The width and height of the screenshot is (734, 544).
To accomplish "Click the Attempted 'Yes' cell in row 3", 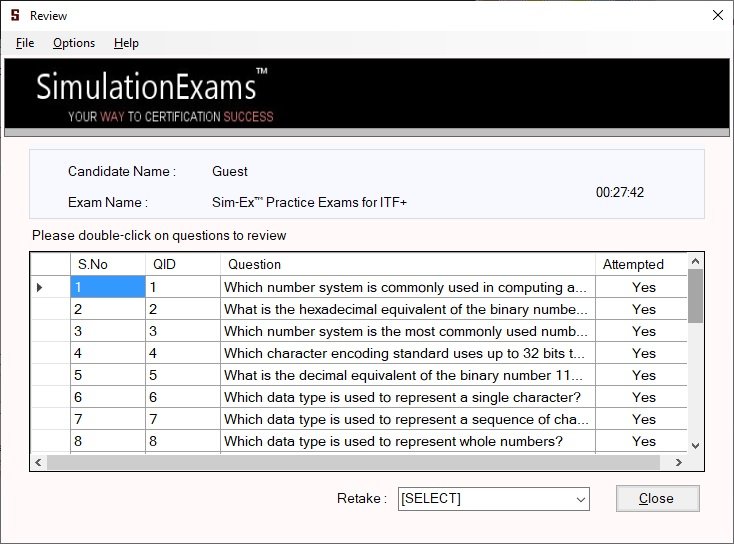I will click(x=641, y=331).
